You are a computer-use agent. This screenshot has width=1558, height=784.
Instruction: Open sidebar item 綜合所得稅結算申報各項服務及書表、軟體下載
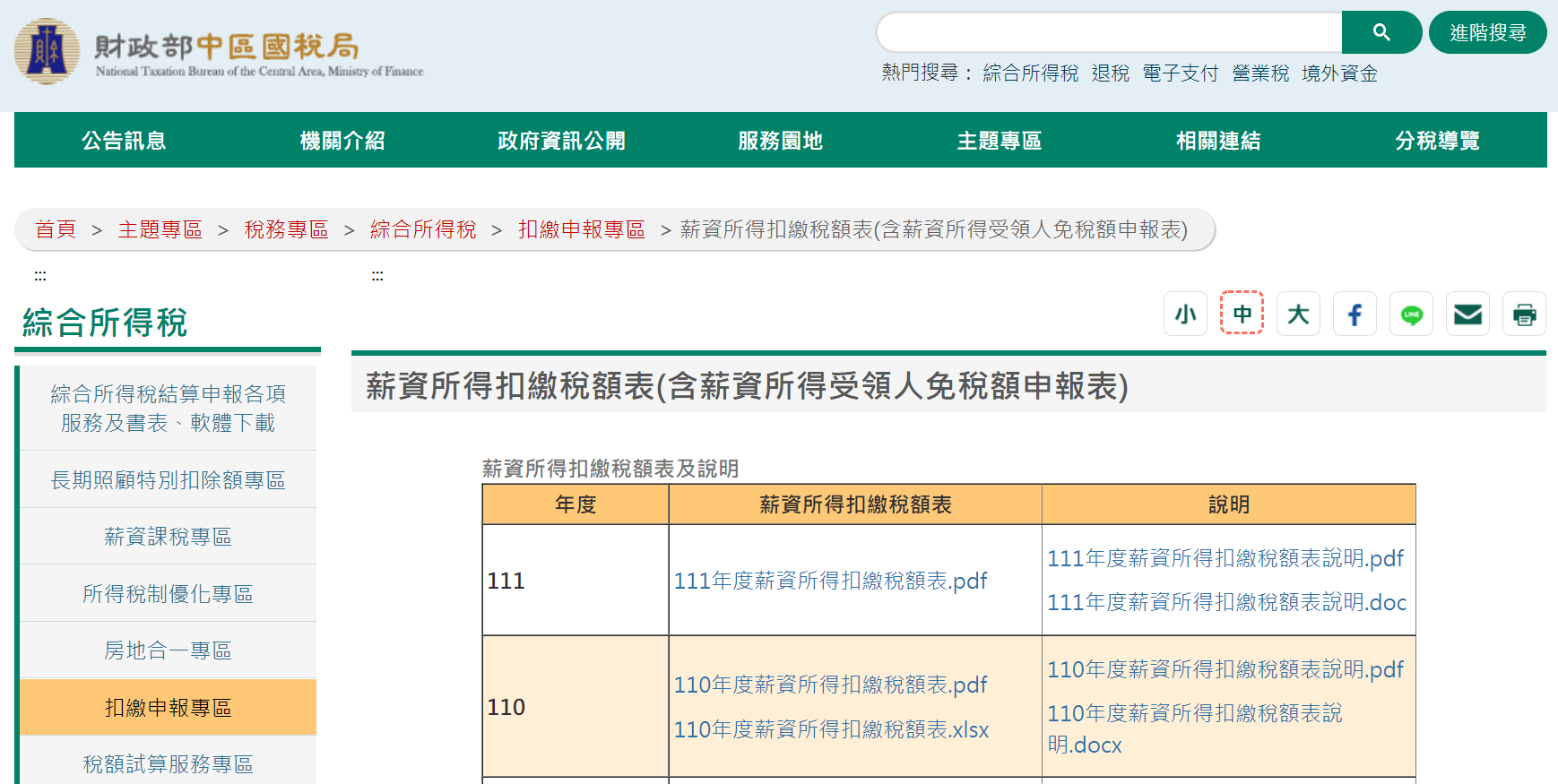tap(169, 408)
